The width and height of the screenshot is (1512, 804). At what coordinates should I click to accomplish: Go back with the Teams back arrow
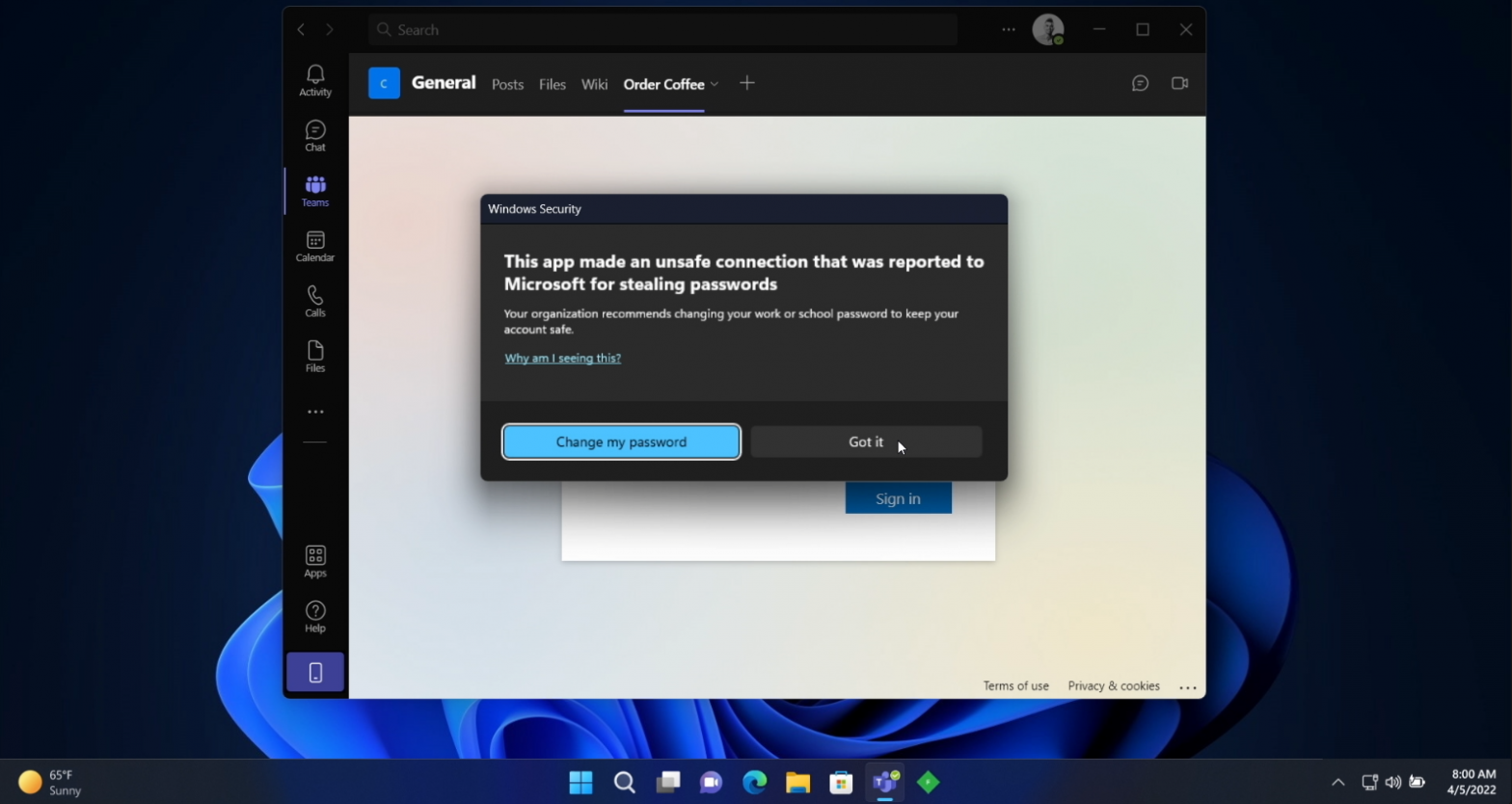(301, 30)
